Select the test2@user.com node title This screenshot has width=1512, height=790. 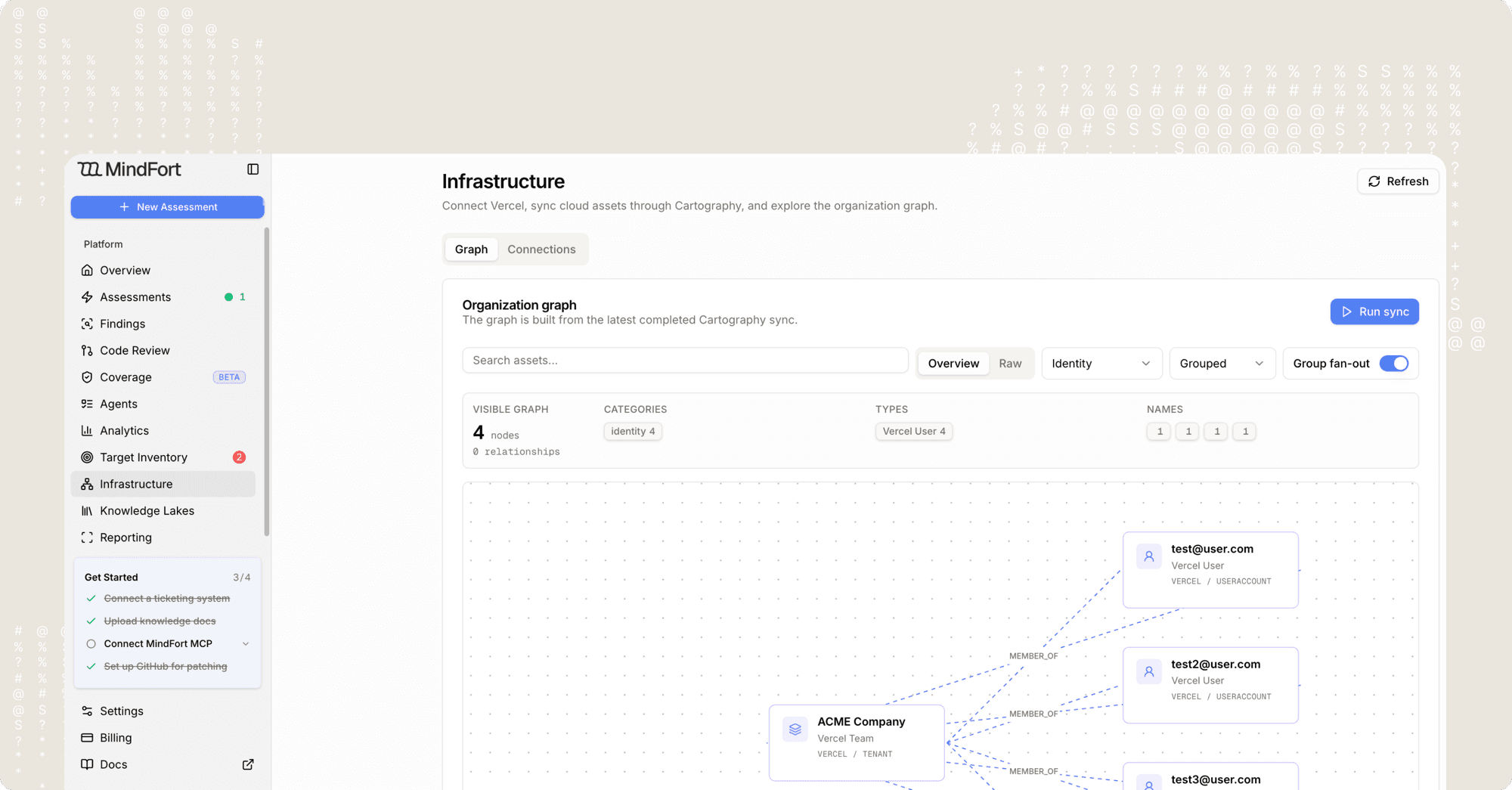(x=1216, y=664)
